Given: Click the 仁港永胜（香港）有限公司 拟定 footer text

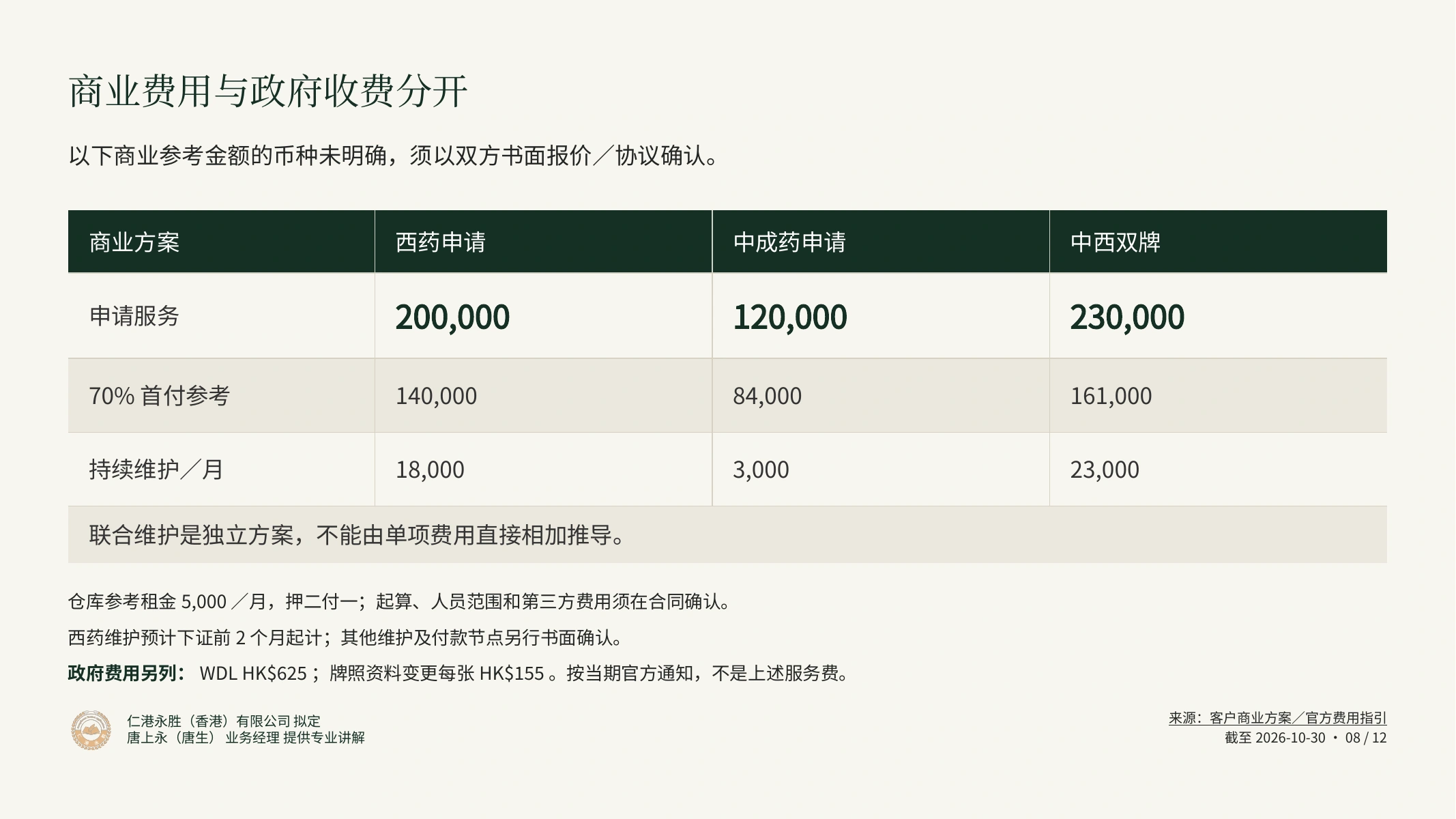Looking at the screenshot, I should click(x=224, y=721).
